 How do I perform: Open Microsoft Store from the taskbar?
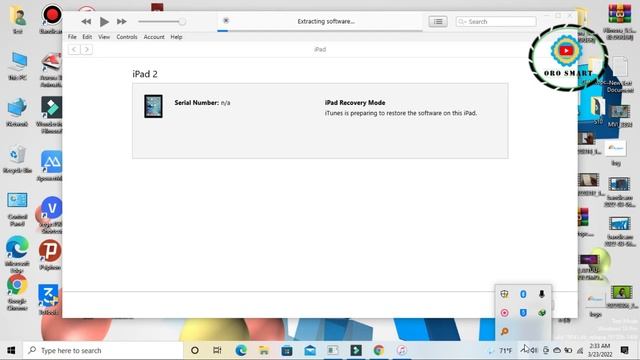(x=287, y=350)
